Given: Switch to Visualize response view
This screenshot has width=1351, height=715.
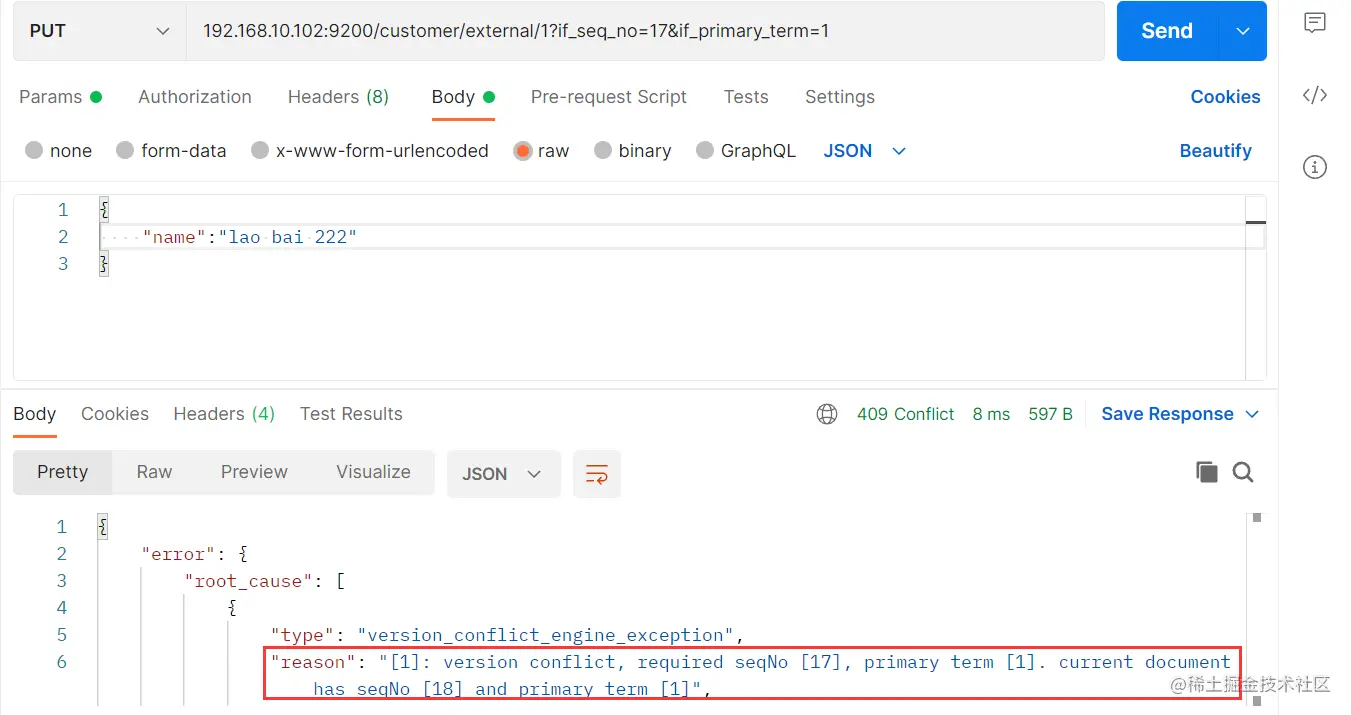Looking at the screenshot, I should tap(373, 472).
